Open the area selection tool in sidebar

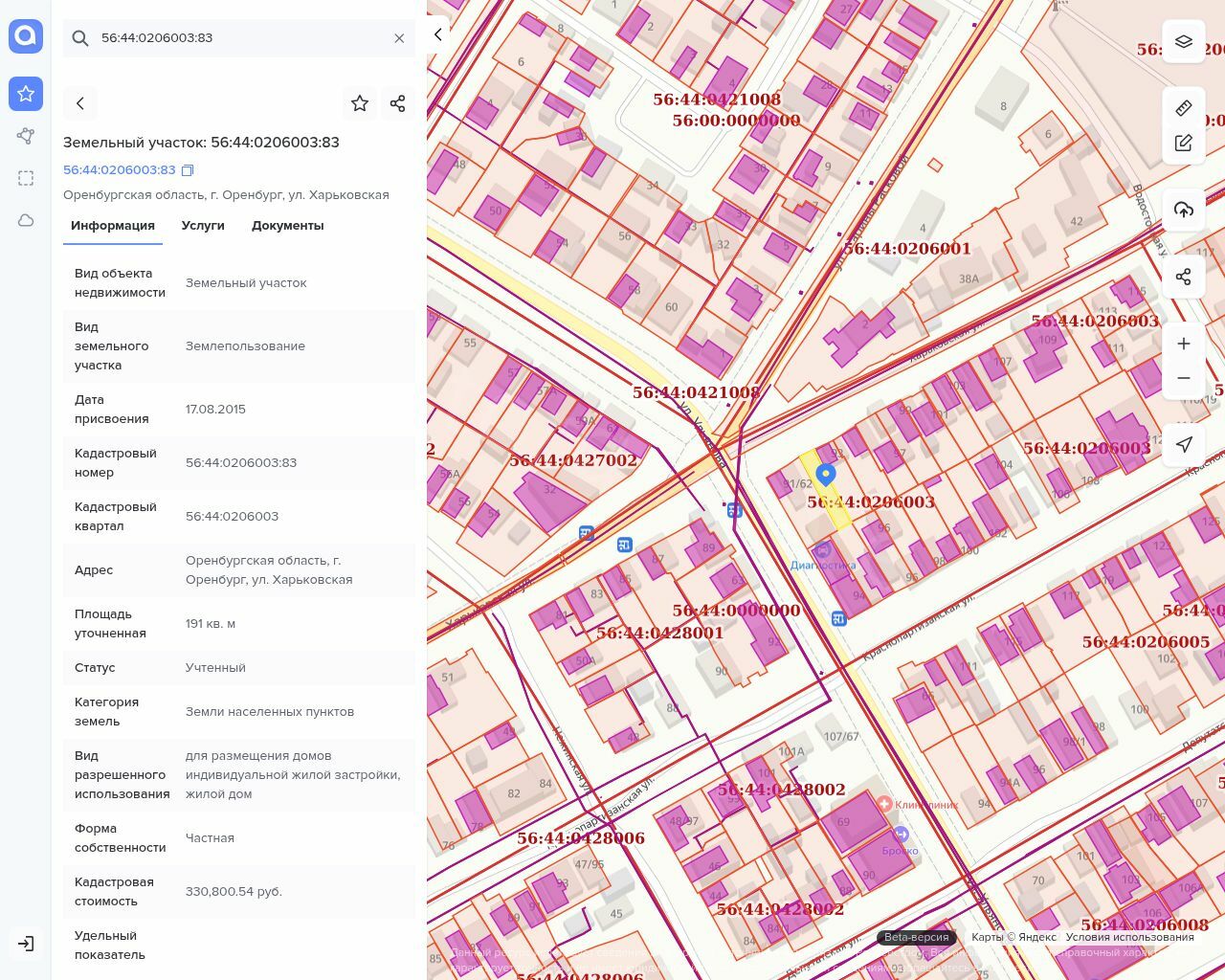[x=26, y=178]
